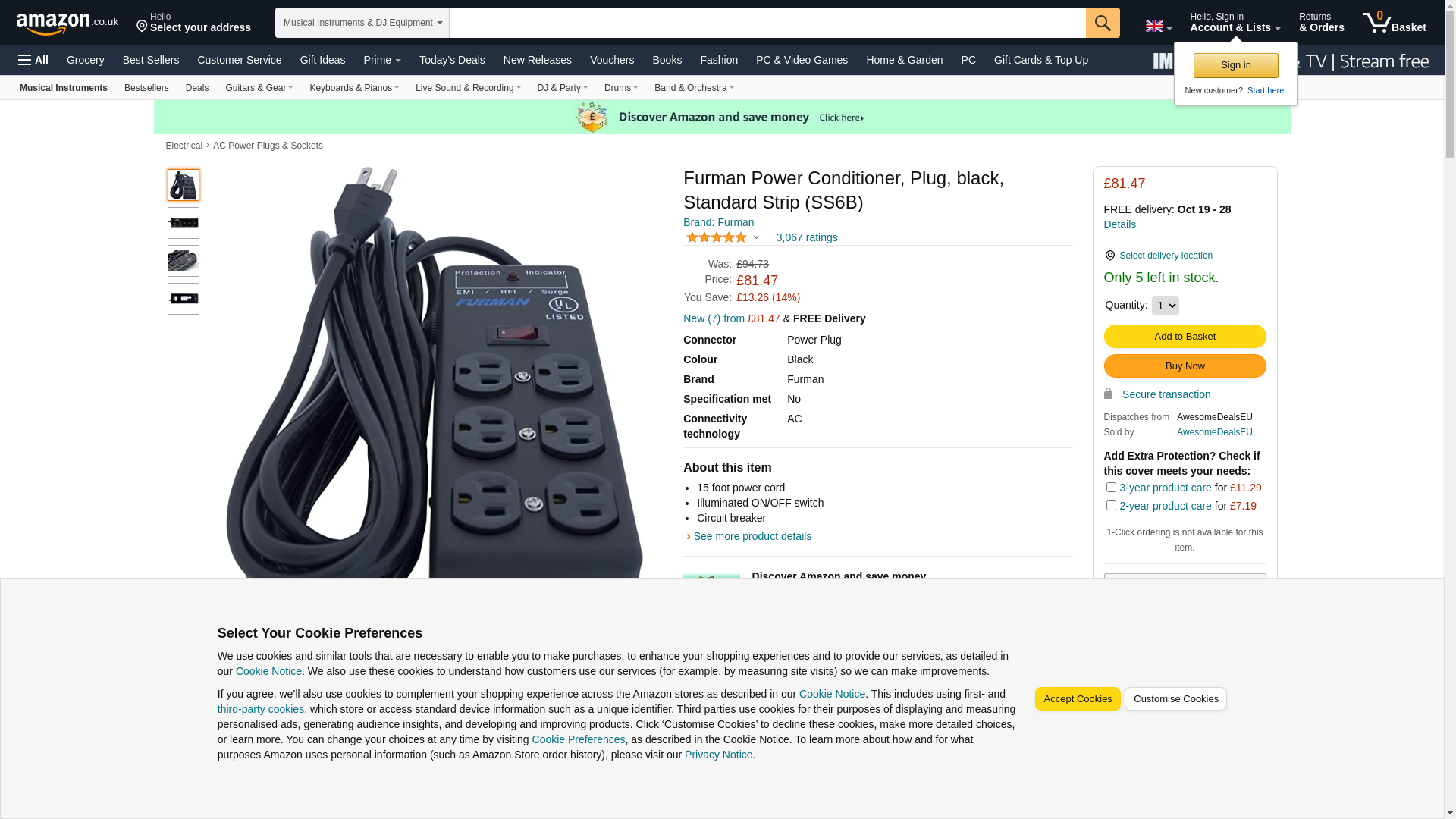Screen dimensions: 1456x819
Task: Click the Accept Cookies button
Action: point(1078,699)
